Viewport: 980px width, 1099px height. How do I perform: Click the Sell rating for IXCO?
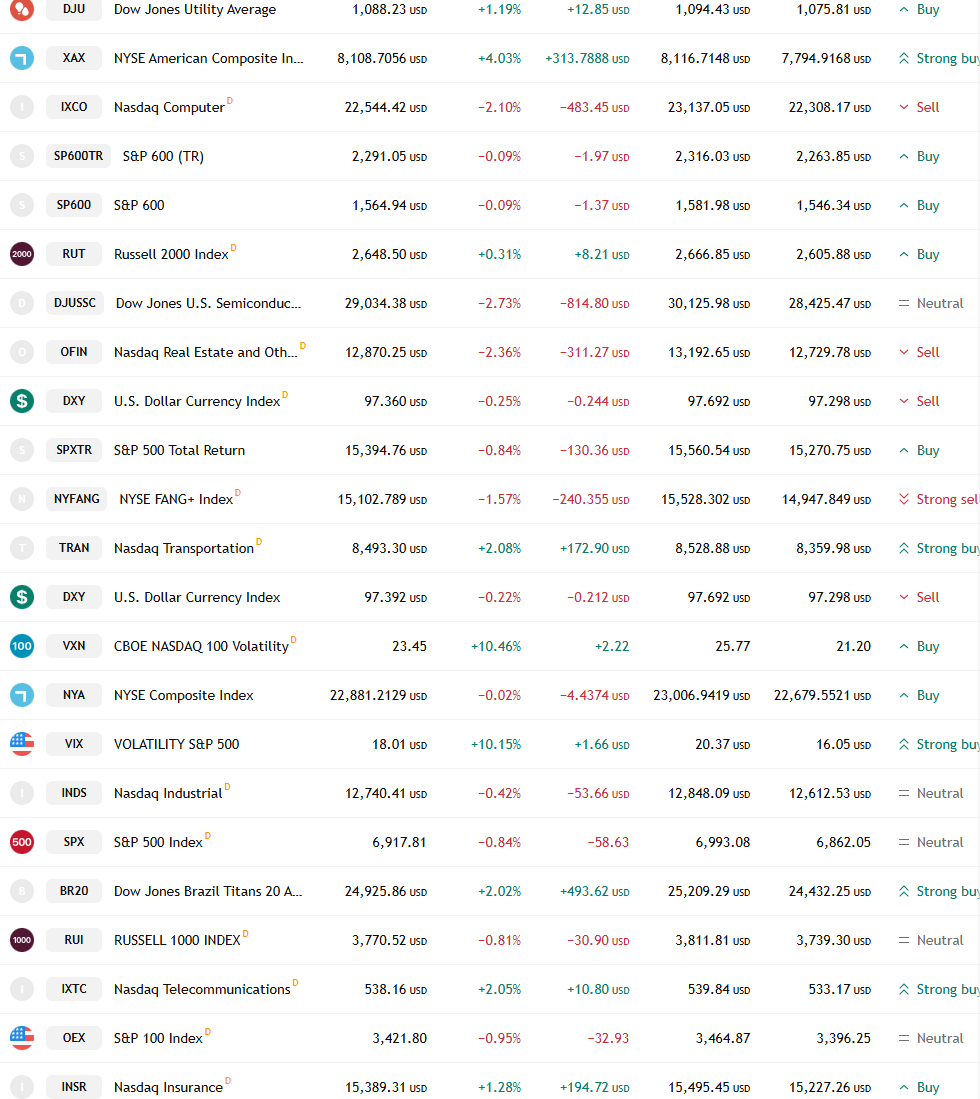click(x=919, y=107)
